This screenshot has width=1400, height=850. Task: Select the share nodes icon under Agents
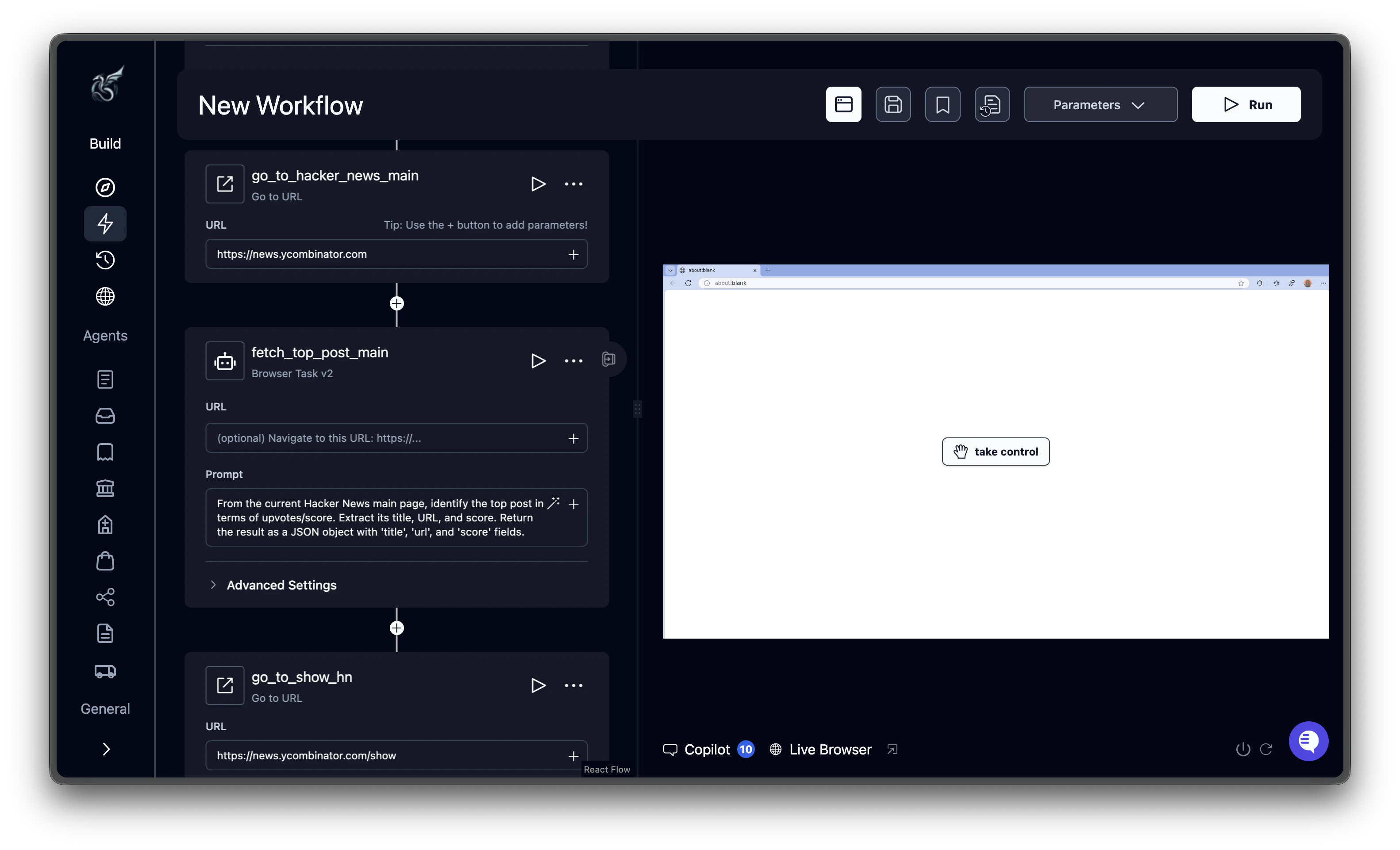[105, 597]
